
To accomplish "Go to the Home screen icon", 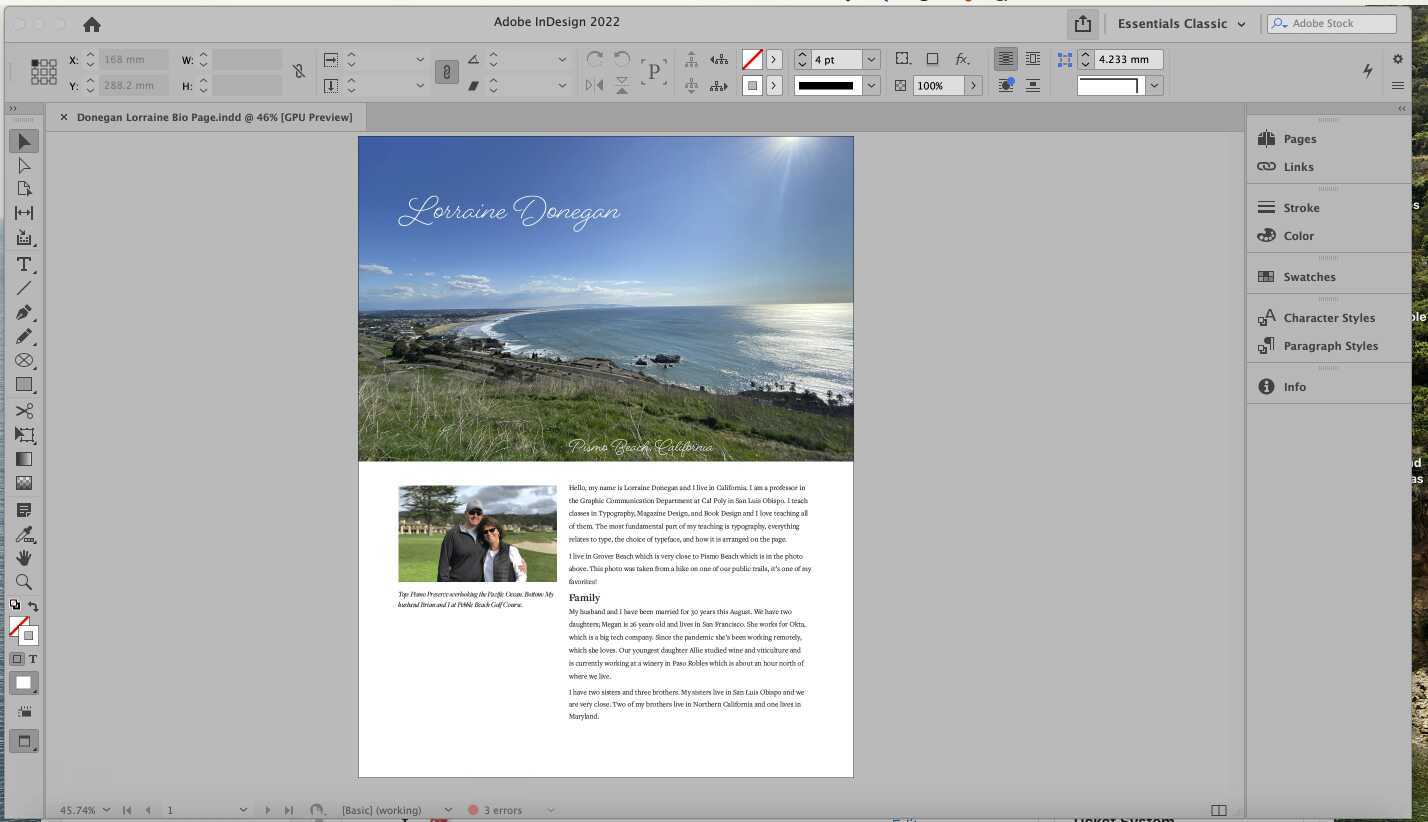I will click(91, 24).
